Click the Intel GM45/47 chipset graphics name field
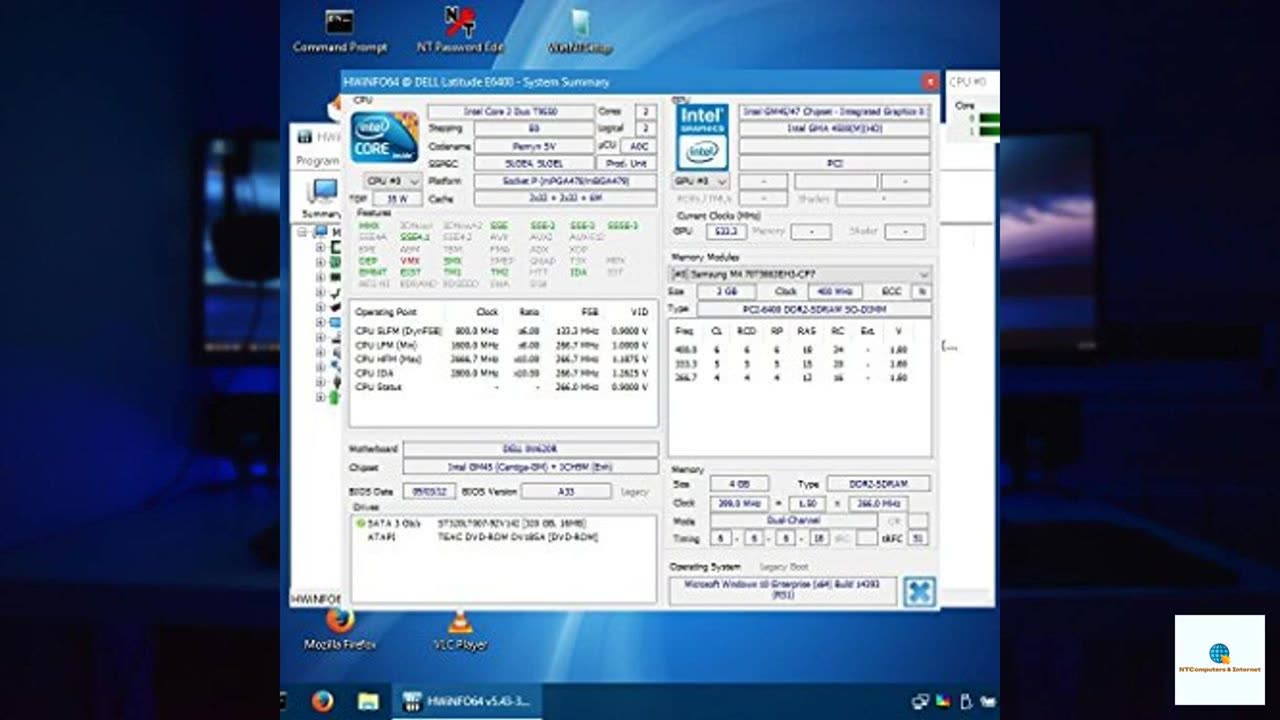The height and width of the screenshot is (720, 1280). point(835,112)
